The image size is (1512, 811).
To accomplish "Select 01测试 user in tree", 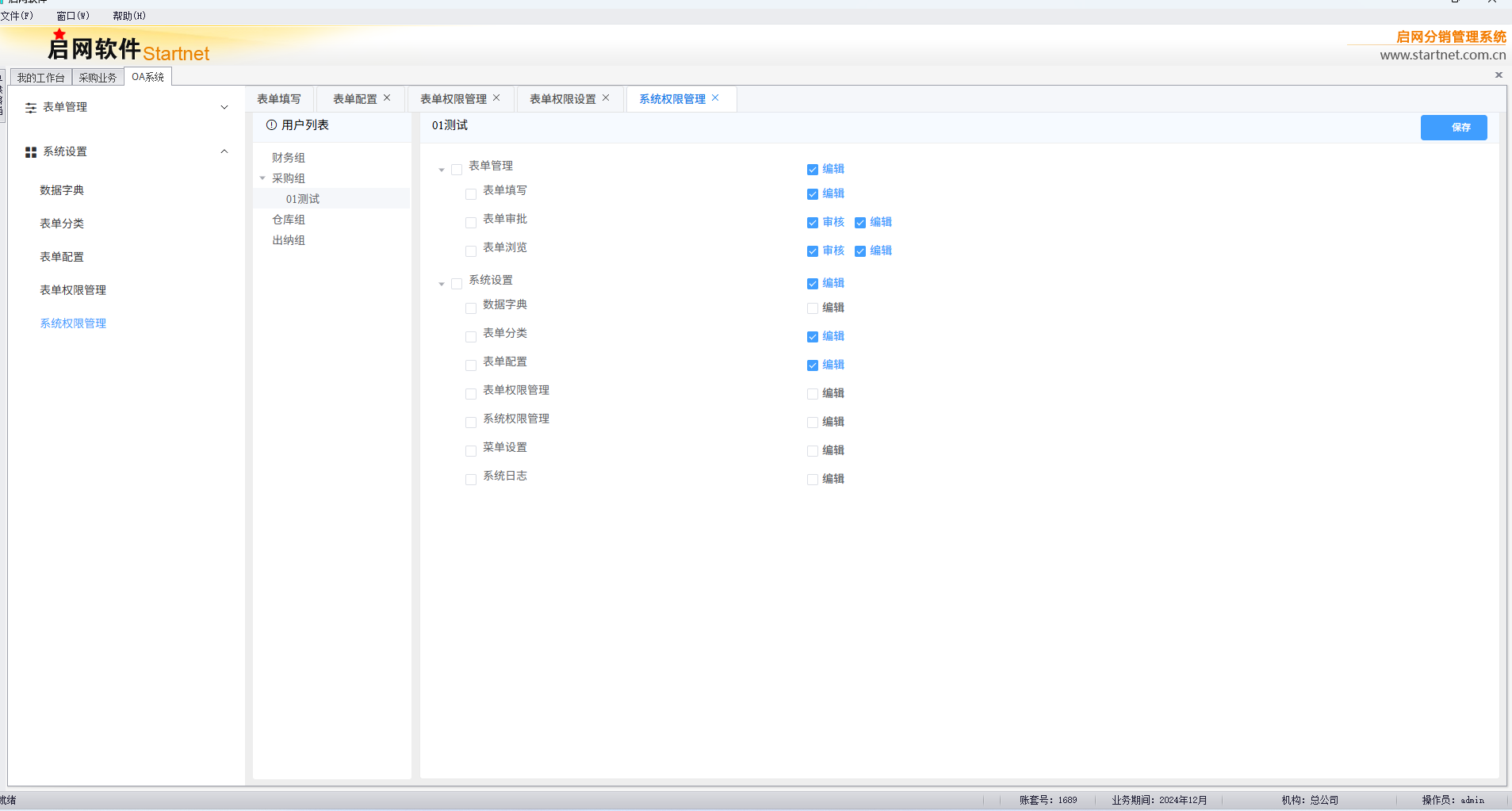I will 303,199.
